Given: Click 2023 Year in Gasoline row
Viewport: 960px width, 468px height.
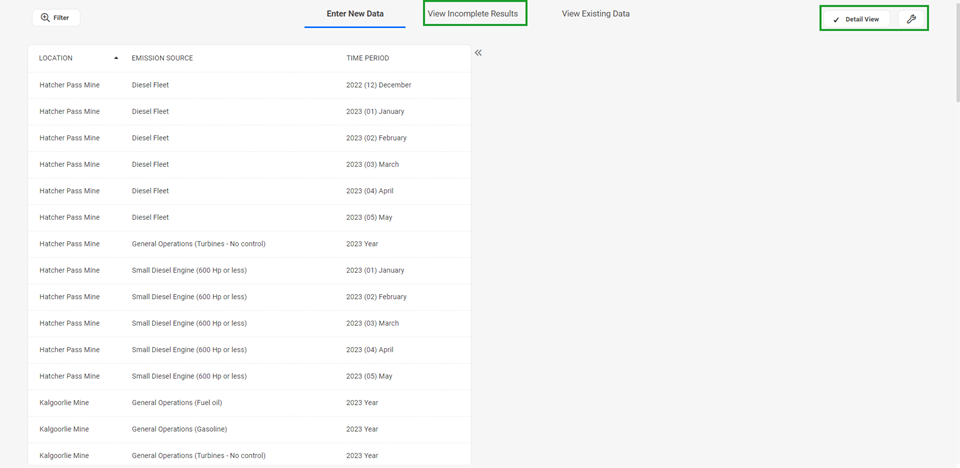Looking at the screenshot, I should (x=362, y=429).
